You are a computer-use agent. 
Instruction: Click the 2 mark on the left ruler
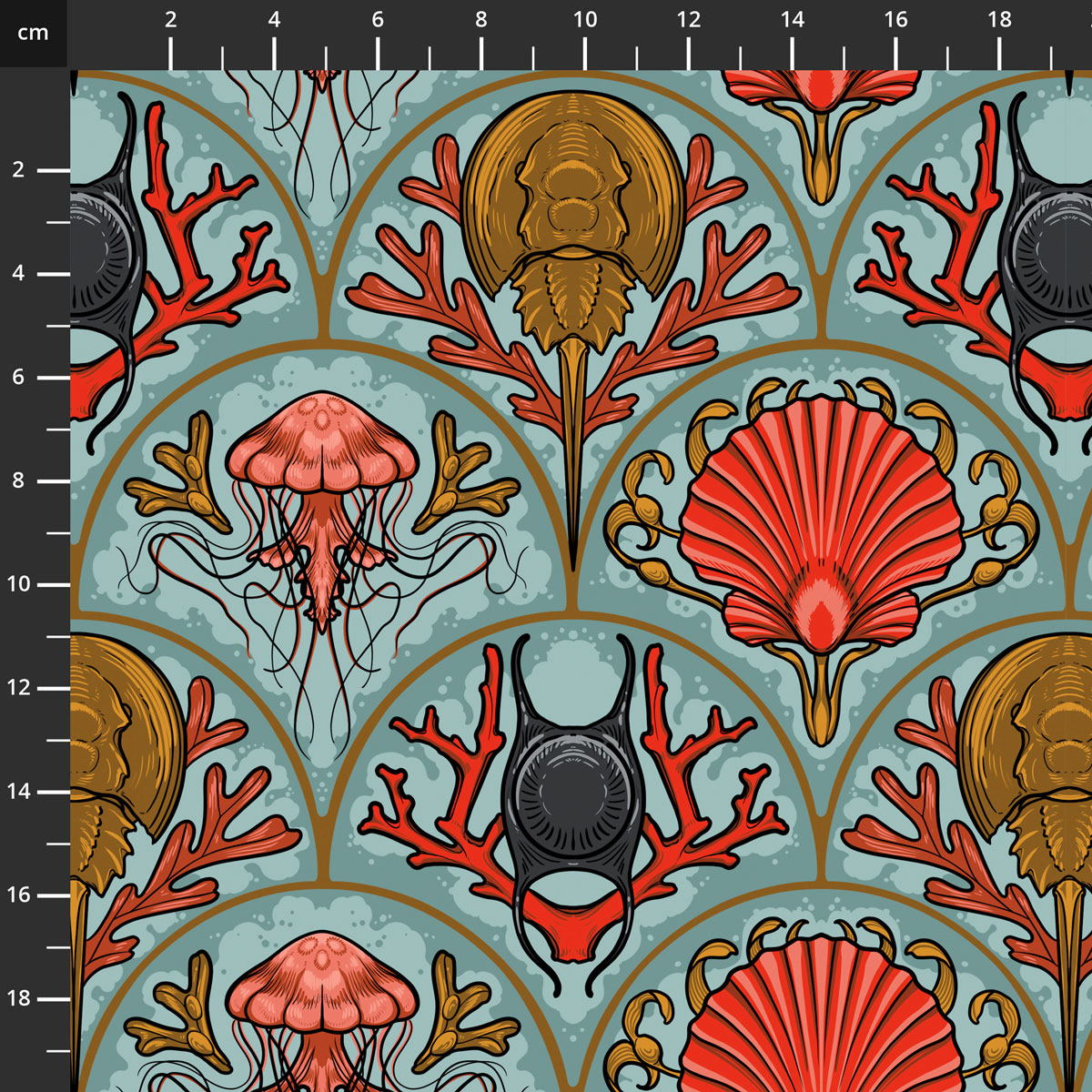tap(20, 170)
